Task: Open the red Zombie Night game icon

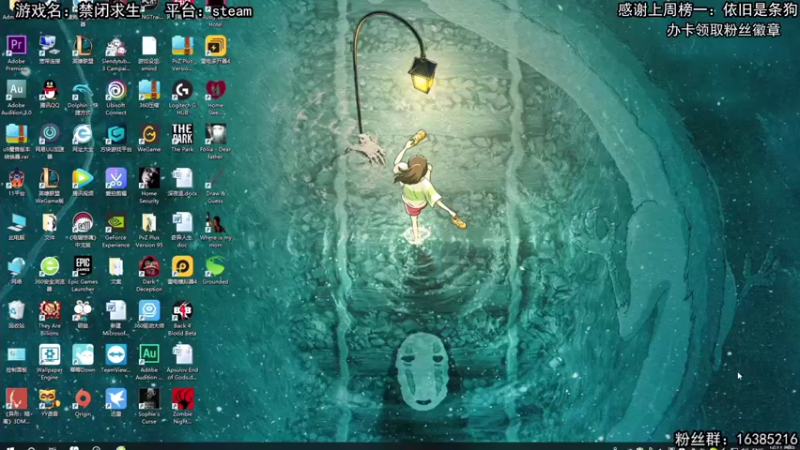Action: [182, 399]
